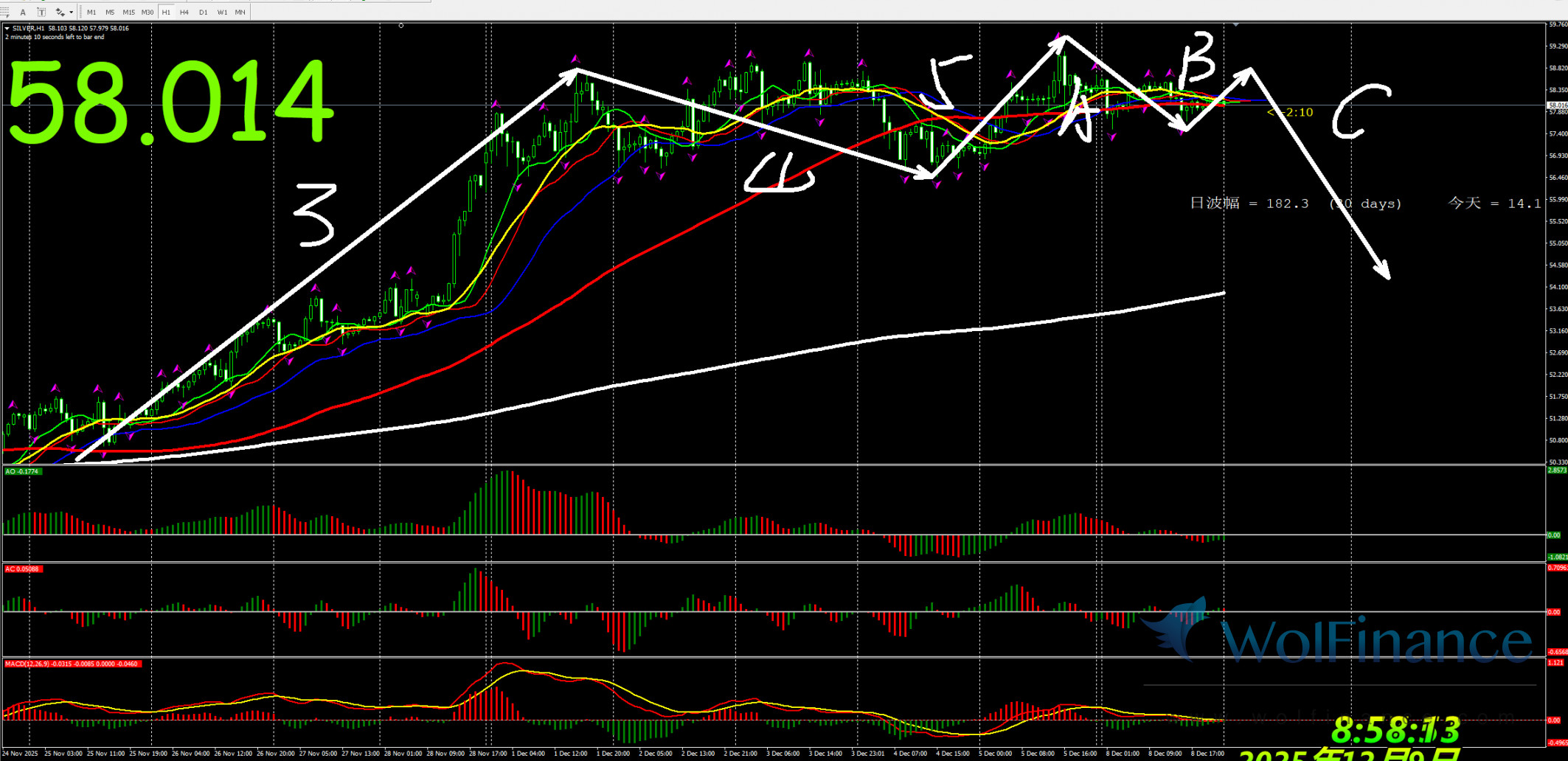Select the M1 timeframe button
Screen dimensions: 1568x761
[x=91, y=12]
